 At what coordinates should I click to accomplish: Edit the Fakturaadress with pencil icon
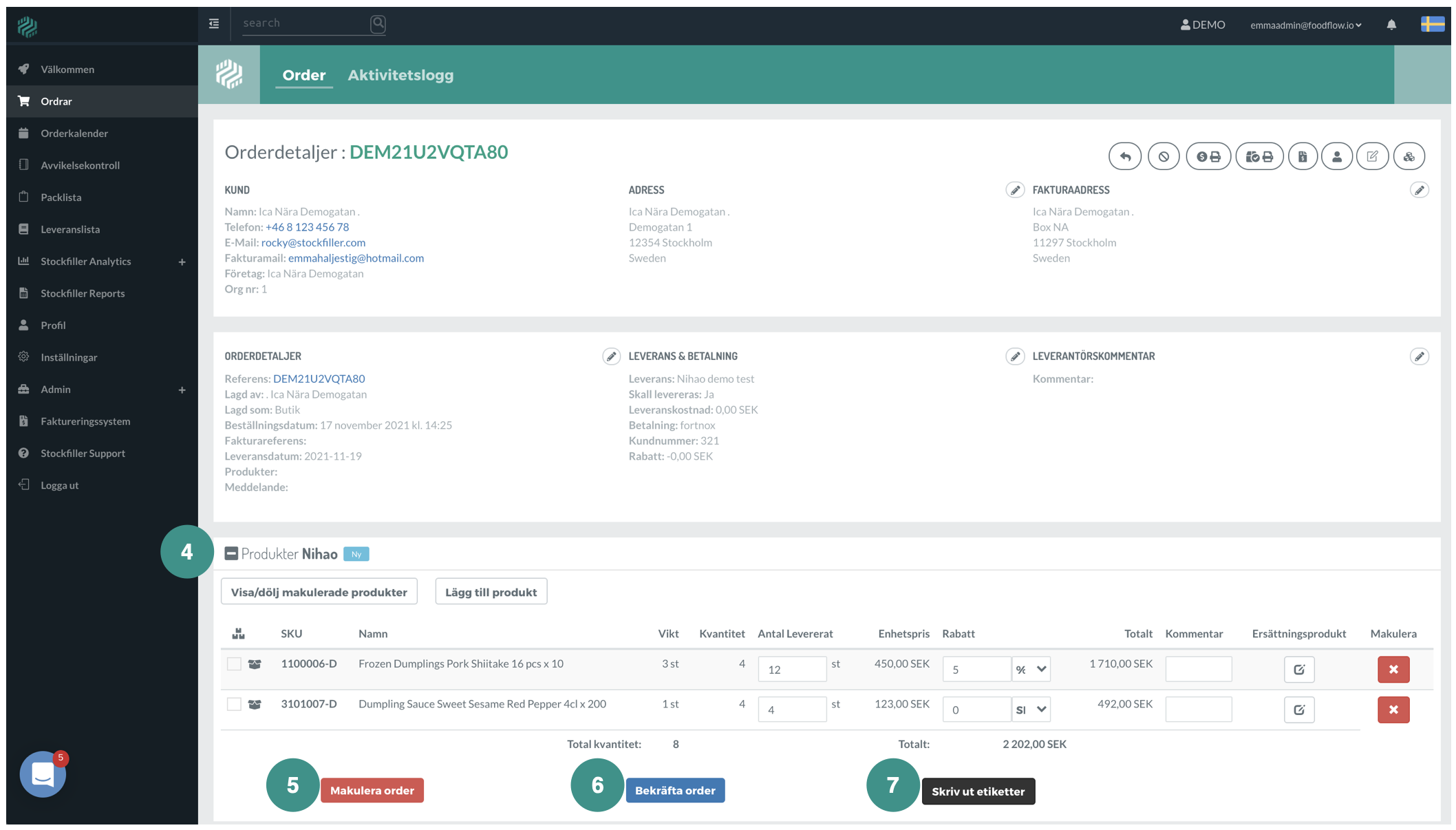pos(1419,190)
